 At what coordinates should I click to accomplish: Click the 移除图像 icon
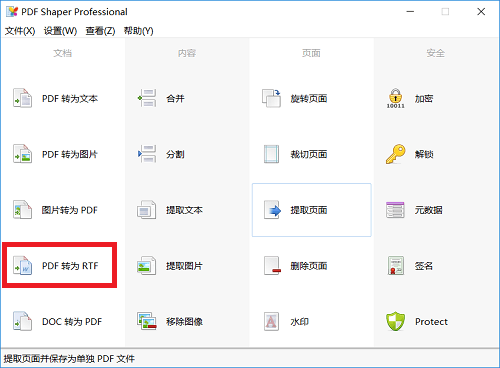[147, 321]
